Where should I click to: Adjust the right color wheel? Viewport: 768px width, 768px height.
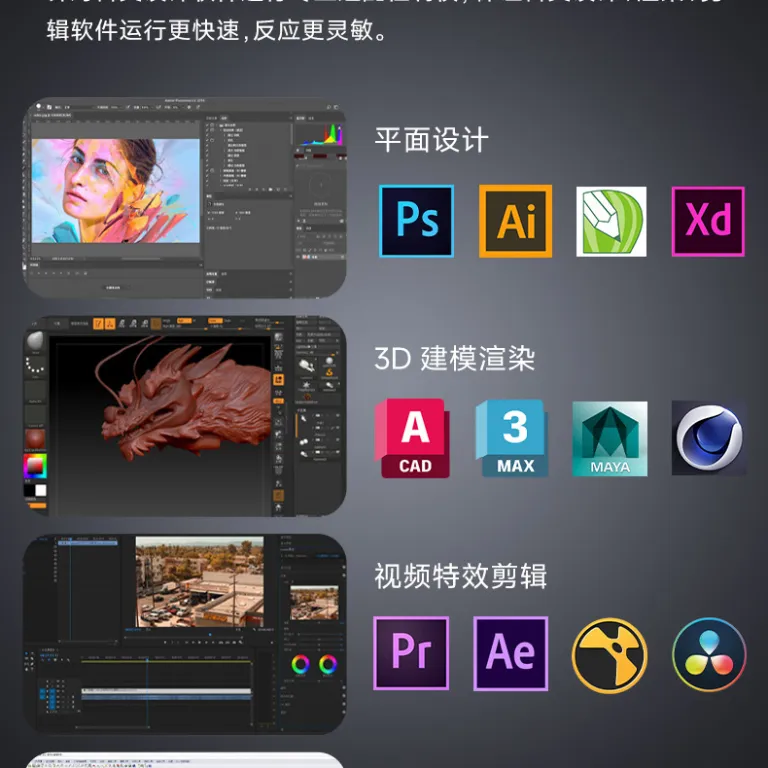click(x=328, y=665)
